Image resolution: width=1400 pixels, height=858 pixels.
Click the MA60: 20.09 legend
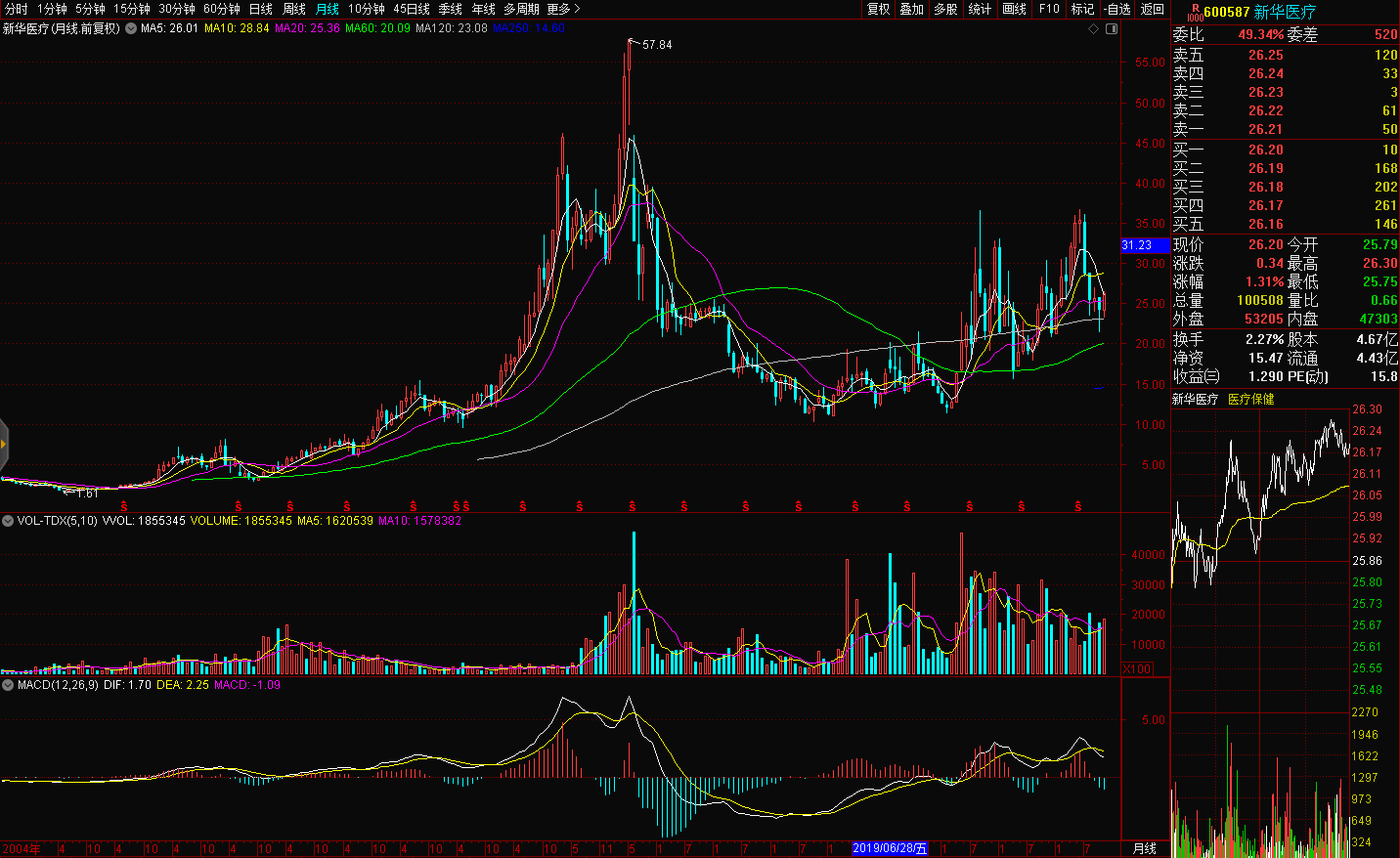click(377, 28)
